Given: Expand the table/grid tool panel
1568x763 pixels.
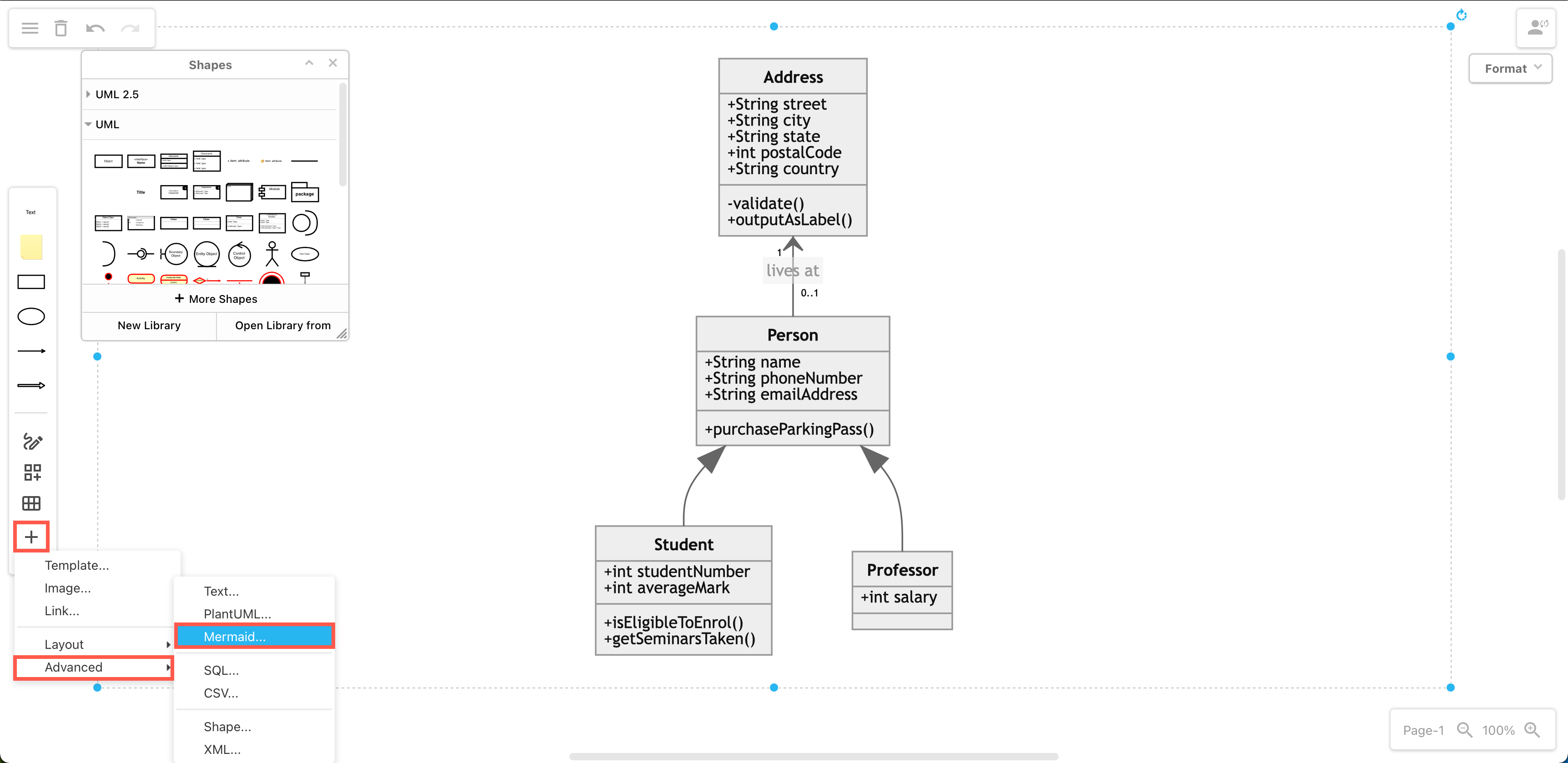Looking at the screenshot, I should (31, 504).
